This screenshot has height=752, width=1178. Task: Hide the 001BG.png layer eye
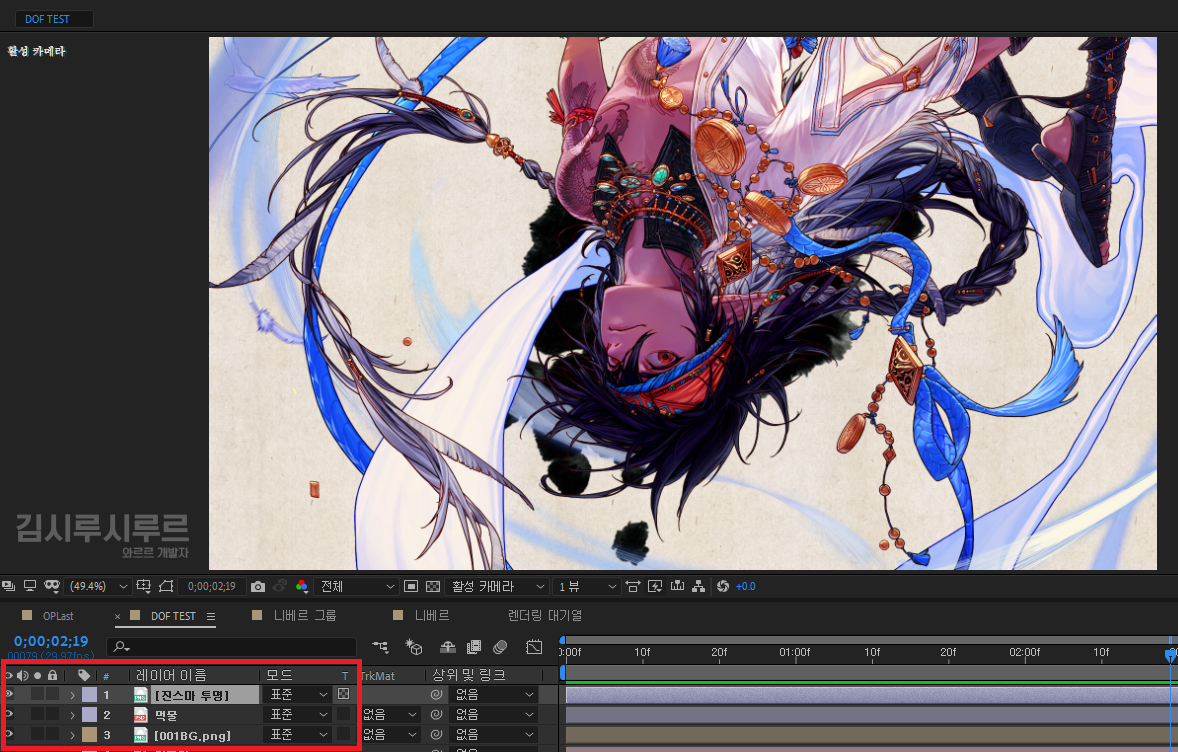(8, 735)
